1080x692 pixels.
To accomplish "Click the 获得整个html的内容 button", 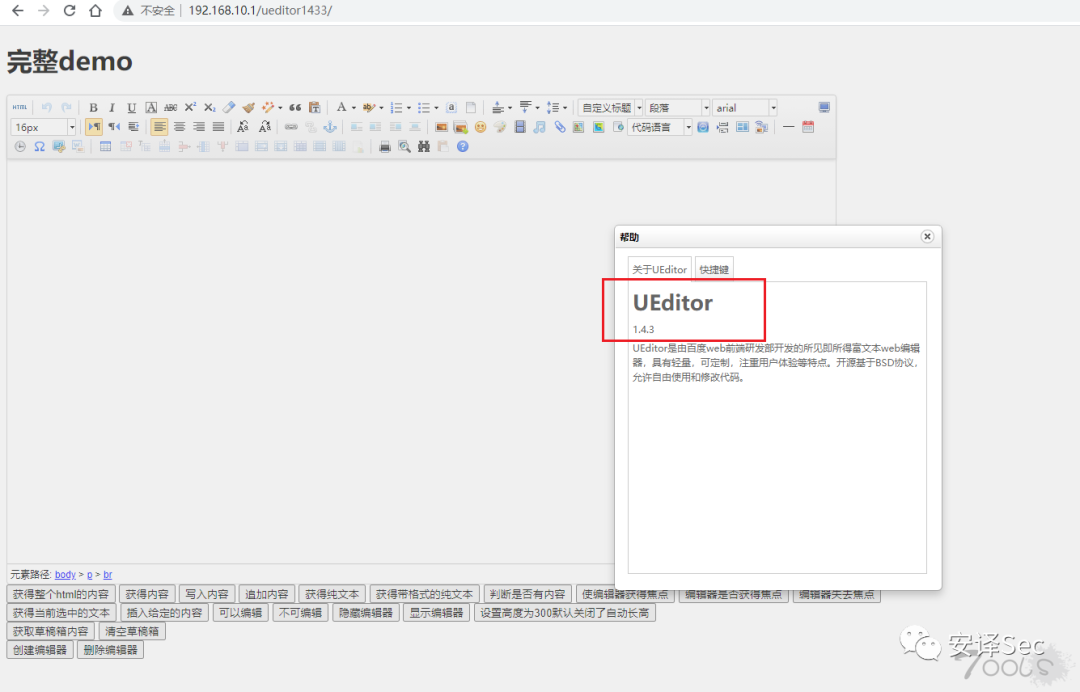I will coord(61,594).
